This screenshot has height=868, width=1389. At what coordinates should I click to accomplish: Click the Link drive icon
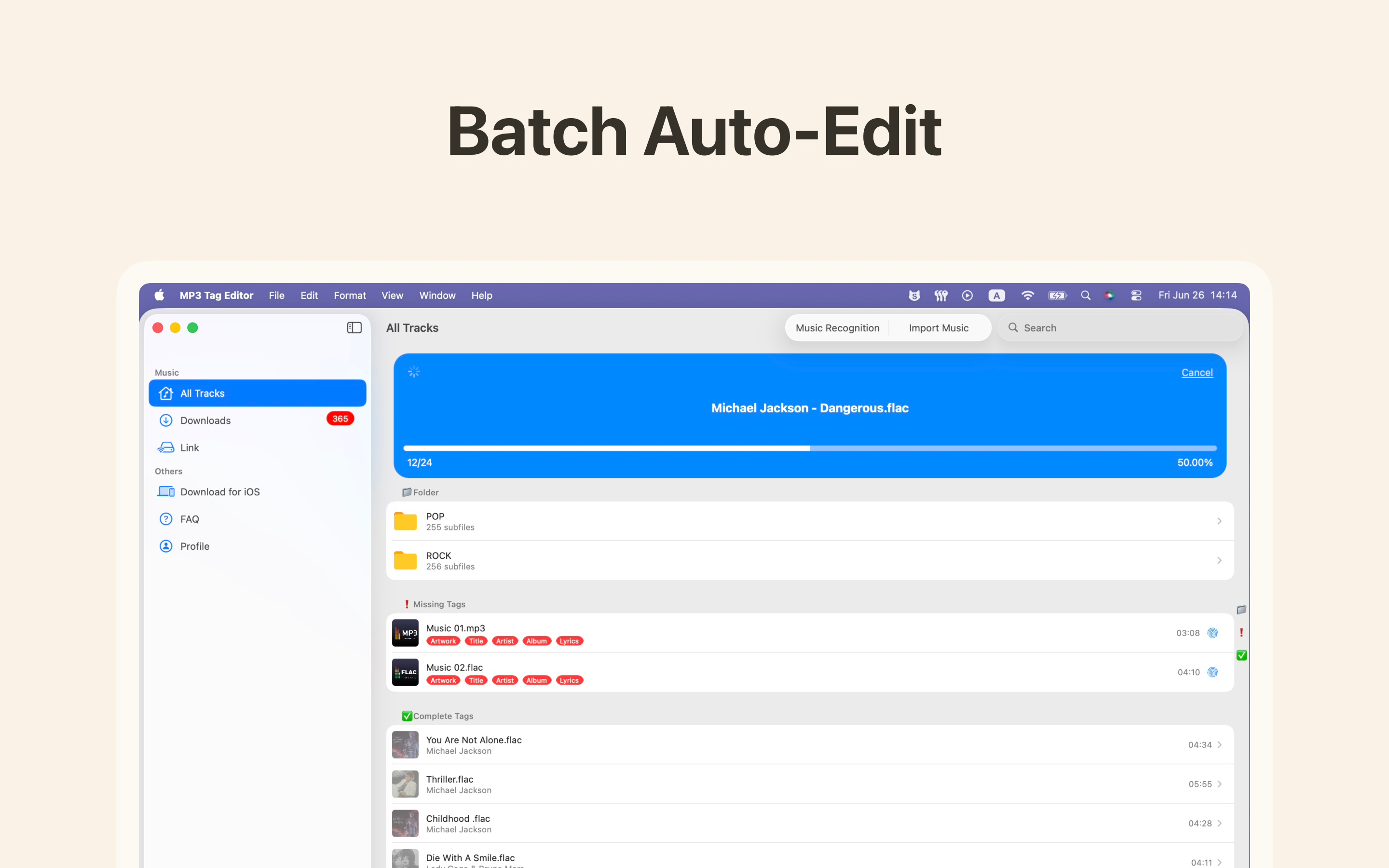[166, 447]
